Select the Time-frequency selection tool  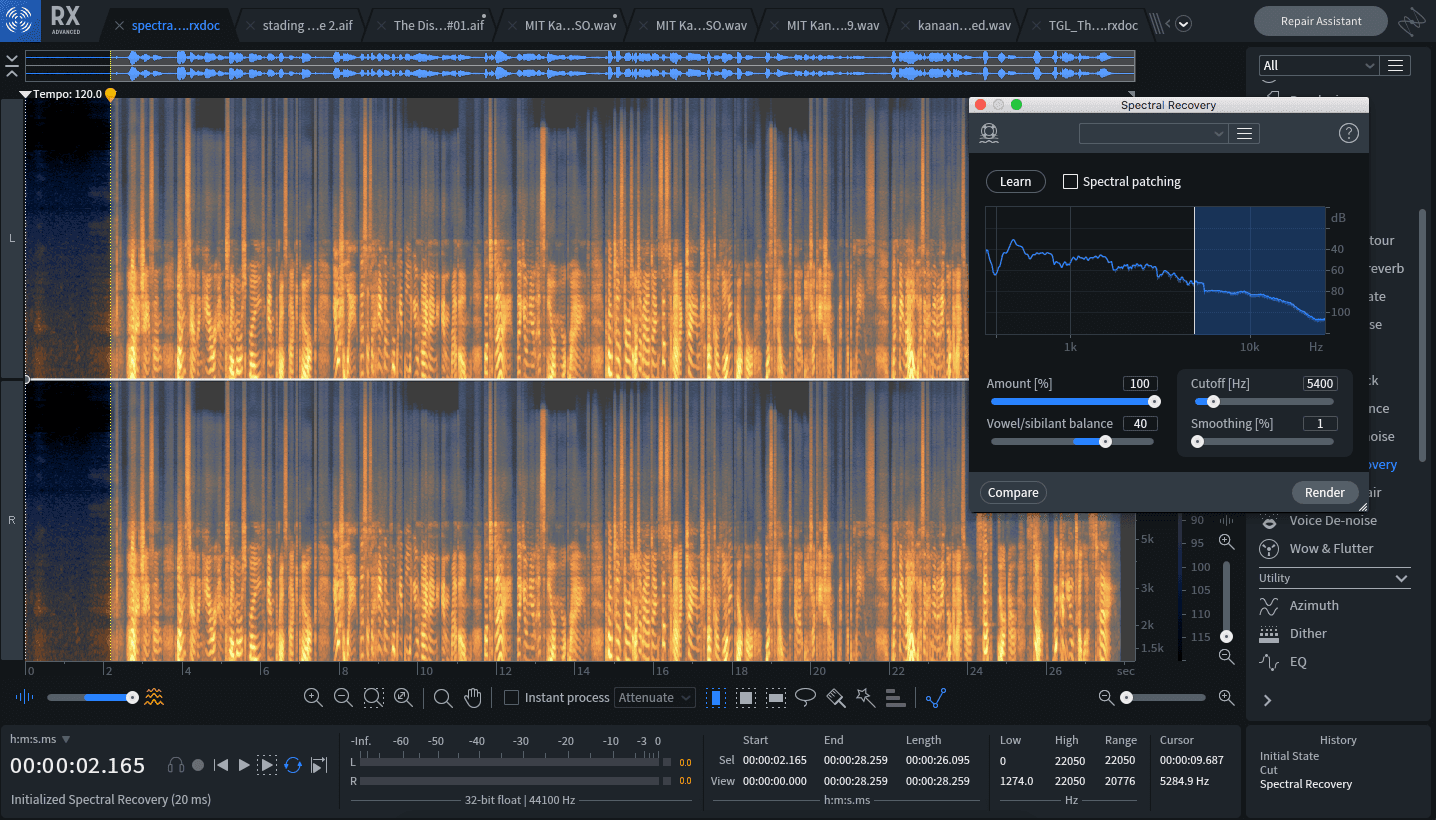click(746, 698)
